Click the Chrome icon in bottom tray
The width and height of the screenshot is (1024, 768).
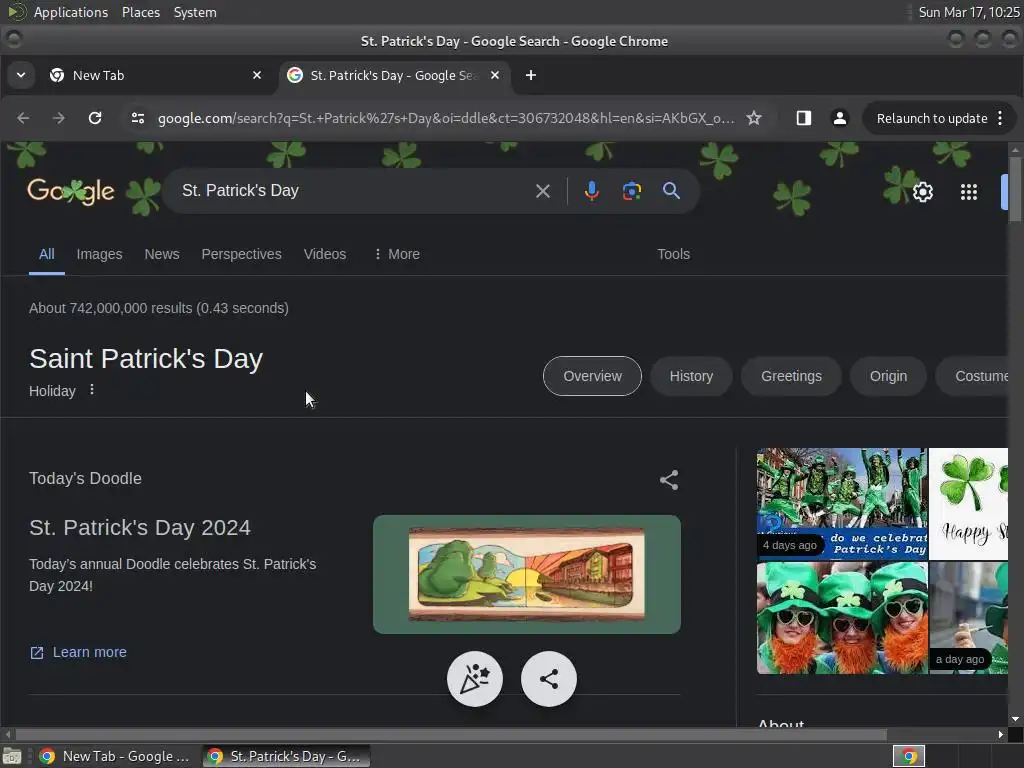pos(909,756)
